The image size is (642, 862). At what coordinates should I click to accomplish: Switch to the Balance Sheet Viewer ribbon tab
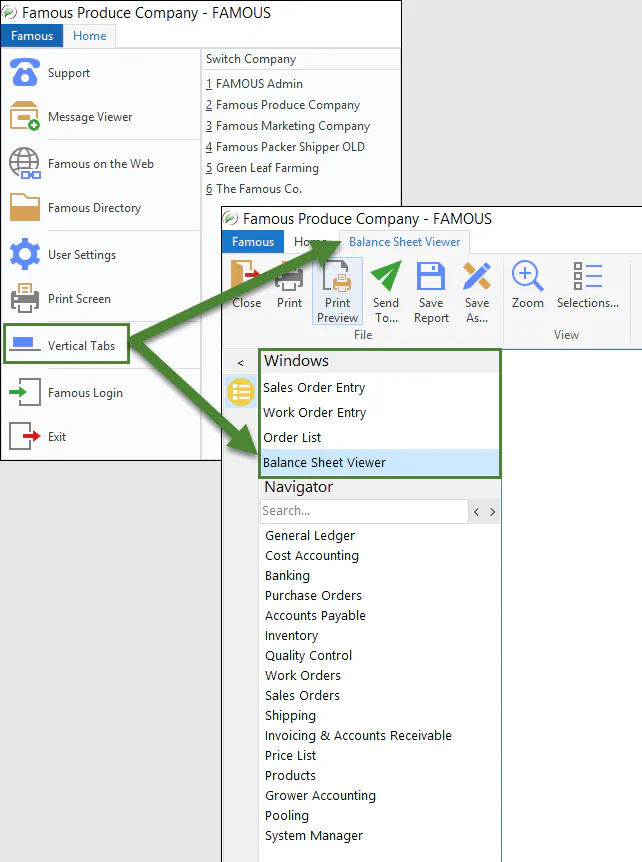(405, 242)
